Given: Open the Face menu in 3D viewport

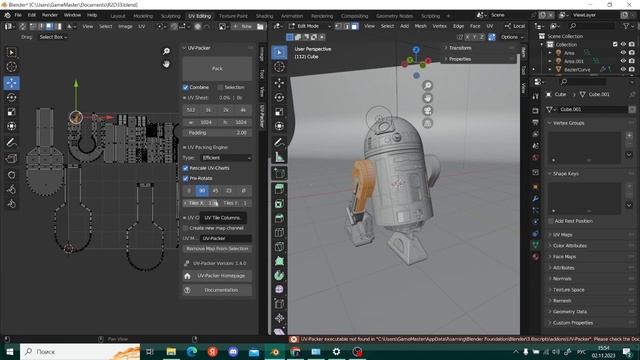Looking at the screenshot, I should (475, 26).
